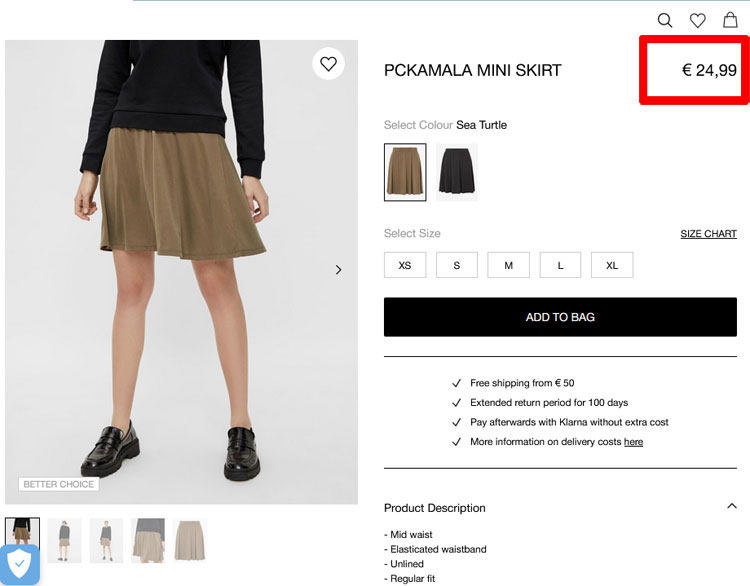Image resolution: width=750 pixels, height=586 pixels.
Task: Collapse the Product Description section
Action: click(x=732, y=507)
